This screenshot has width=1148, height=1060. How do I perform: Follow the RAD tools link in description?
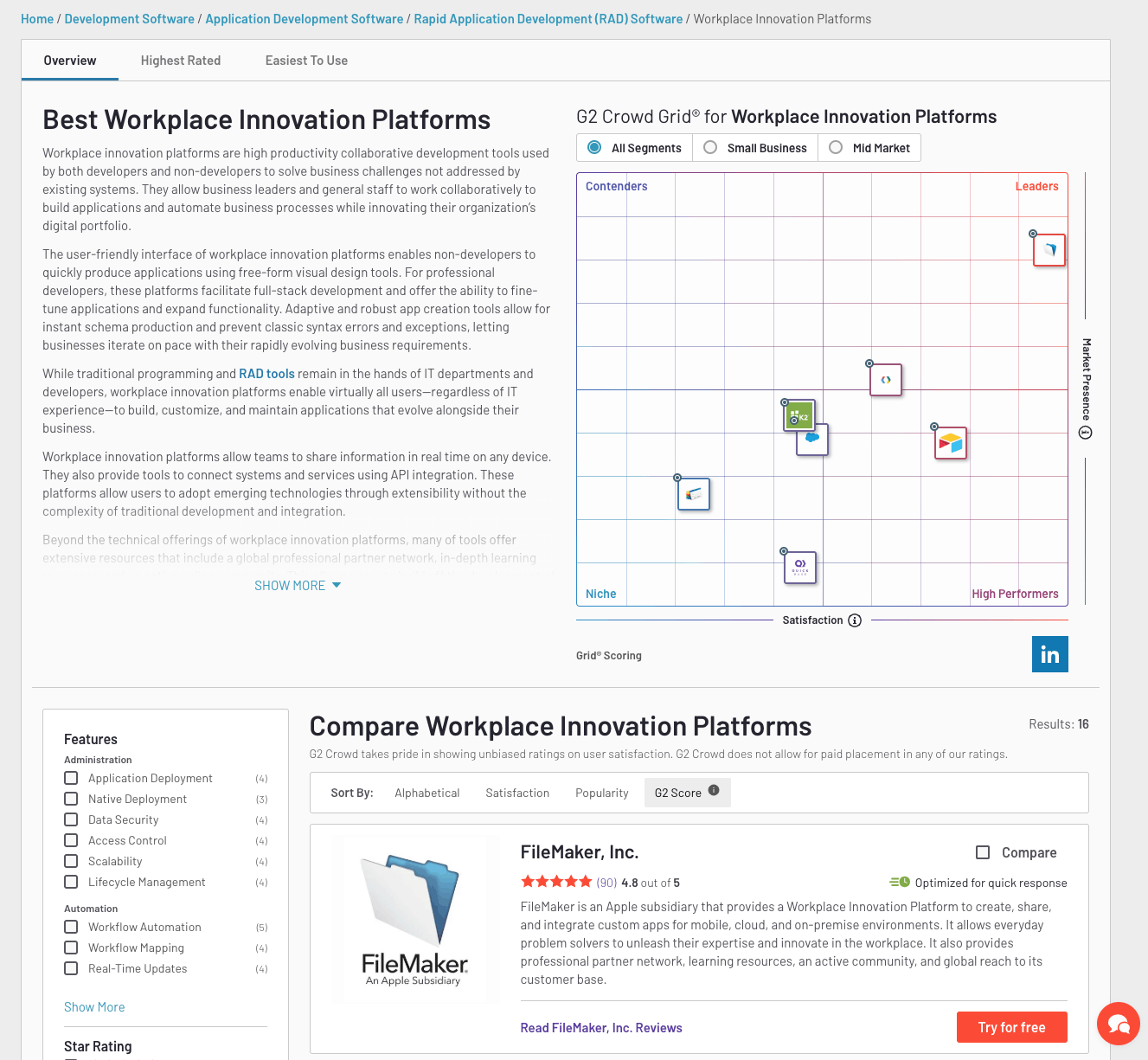pos(266,374)
